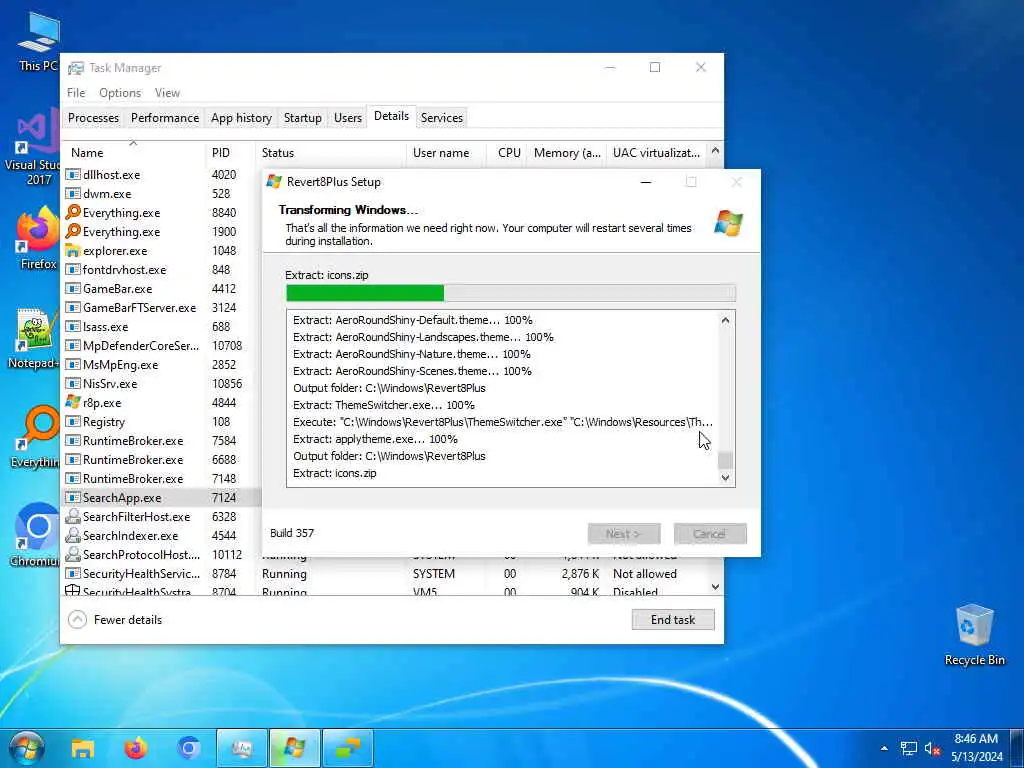Viewport: 1024px width, 768px height.
Task: Show hidden tray icons arrow
Action: (884, 748)
